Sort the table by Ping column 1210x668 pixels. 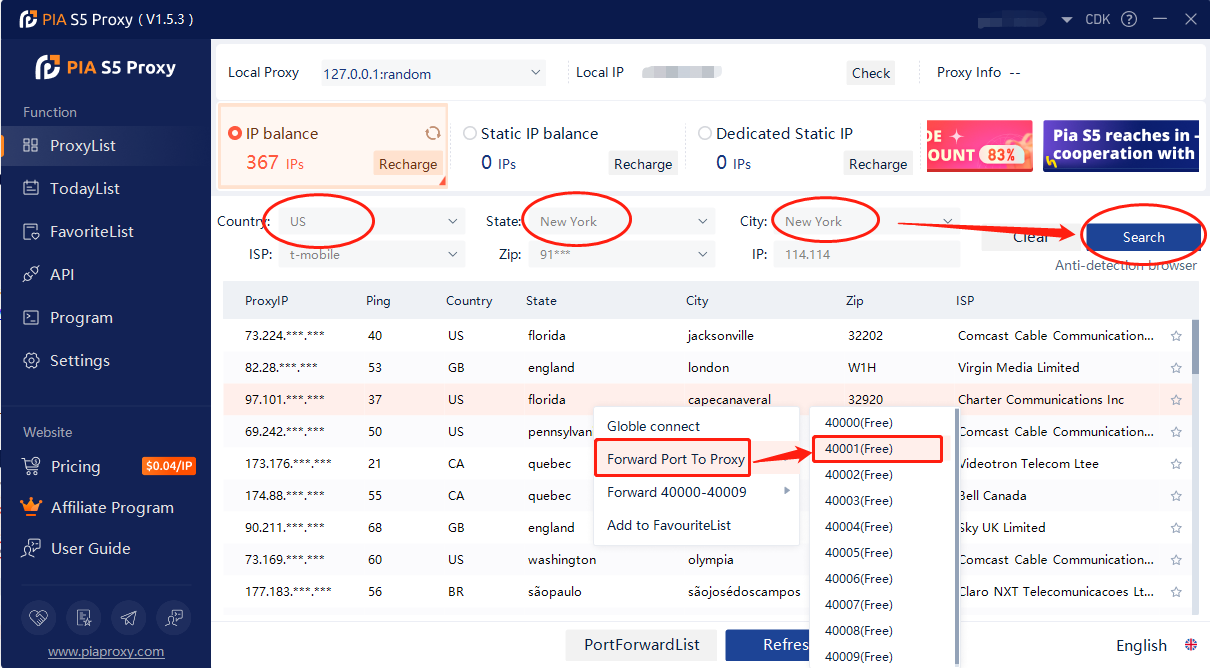[378, 300]
